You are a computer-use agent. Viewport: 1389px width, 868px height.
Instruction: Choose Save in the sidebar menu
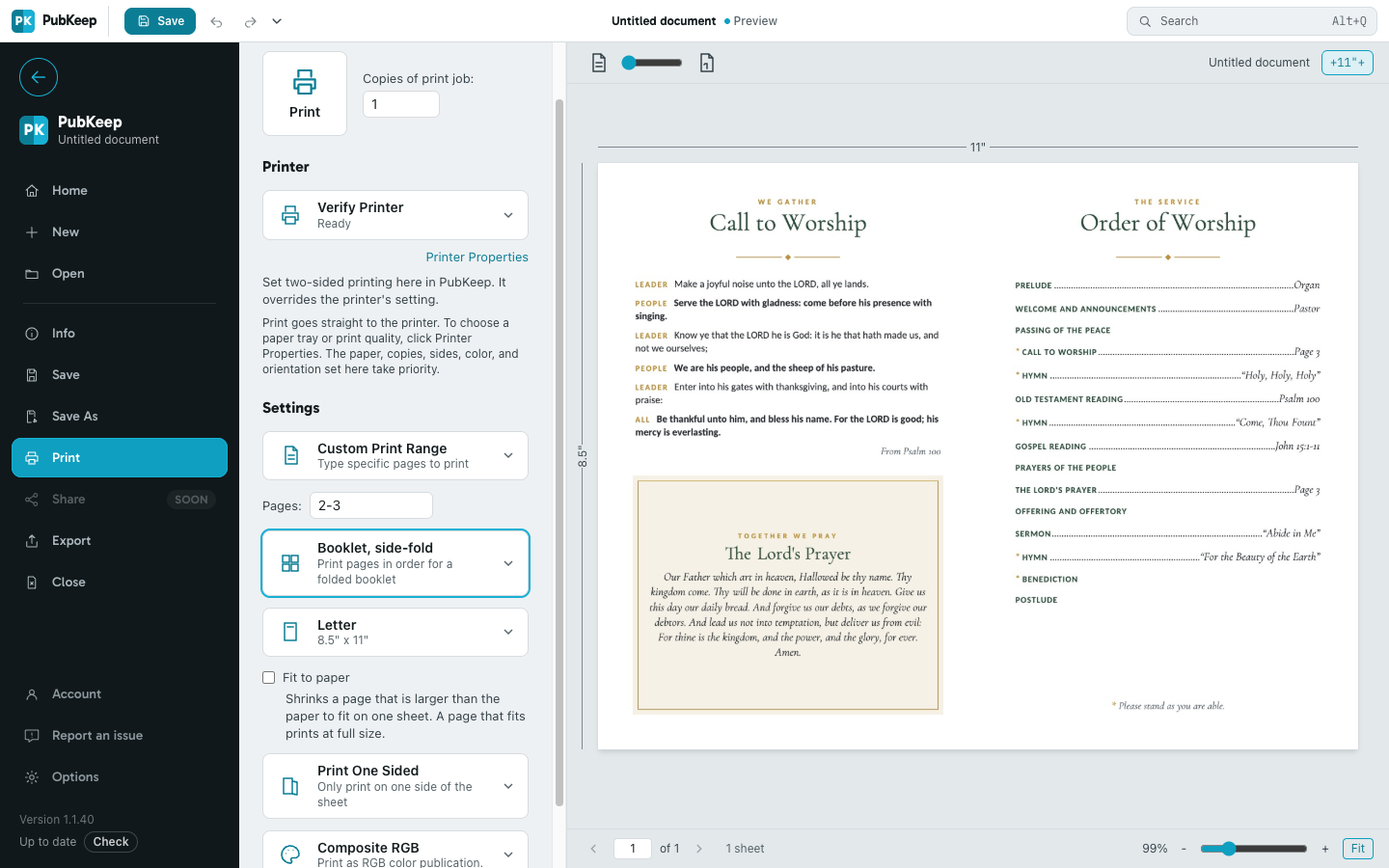click(120, 375)
